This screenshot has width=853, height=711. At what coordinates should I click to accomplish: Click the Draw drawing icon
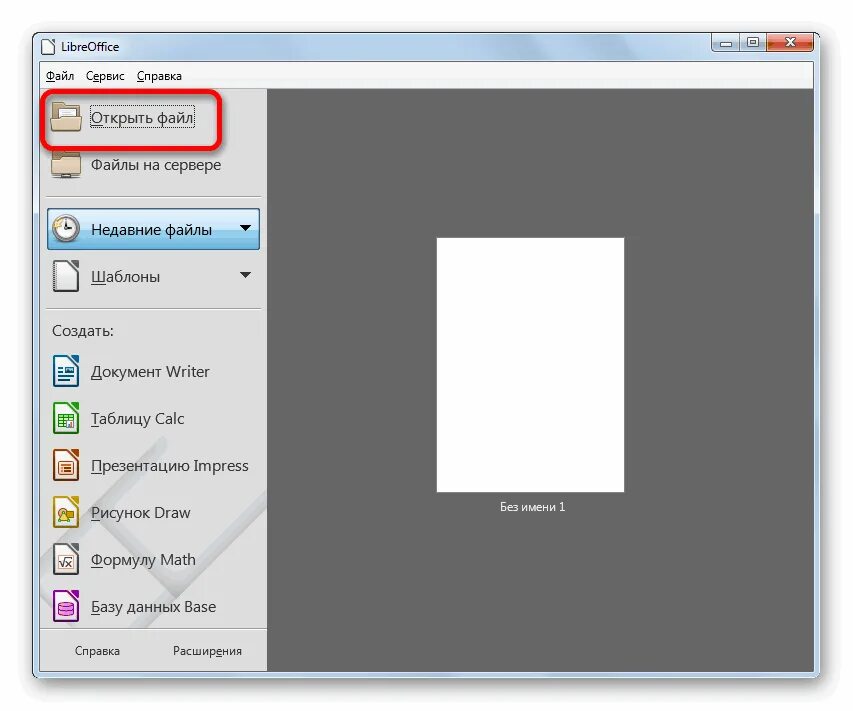point(66,512)
